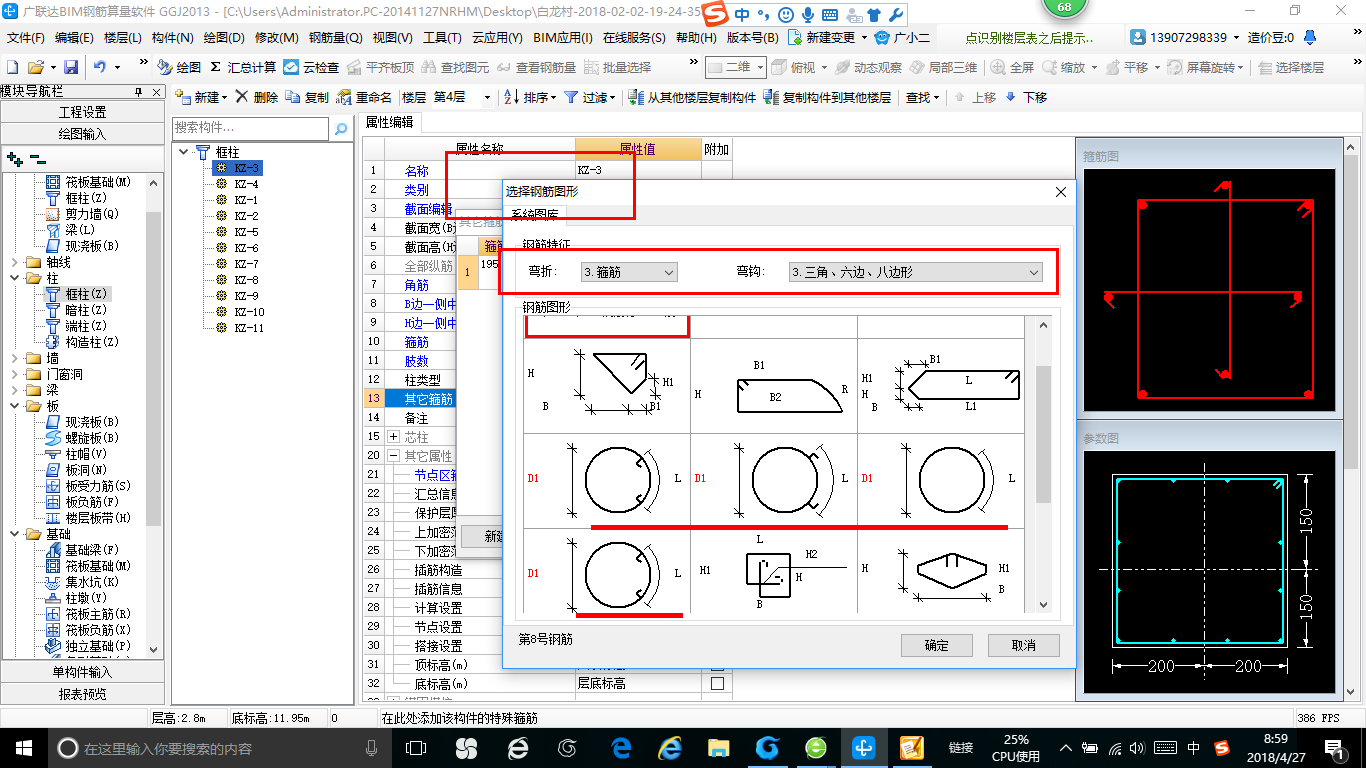Save project with the floppy disk icon

tap(71, 67)
